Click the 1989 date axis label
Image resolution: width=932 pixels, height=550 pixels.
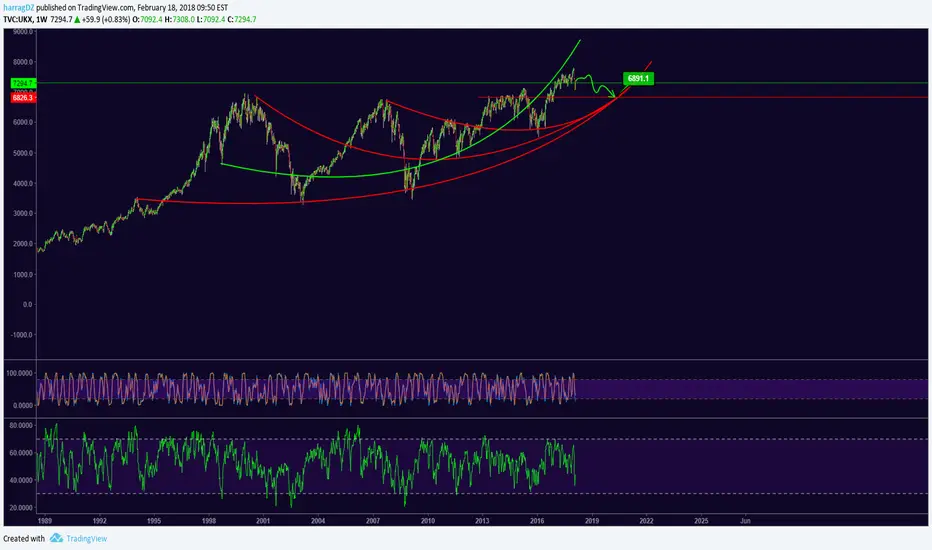point(45,521)
